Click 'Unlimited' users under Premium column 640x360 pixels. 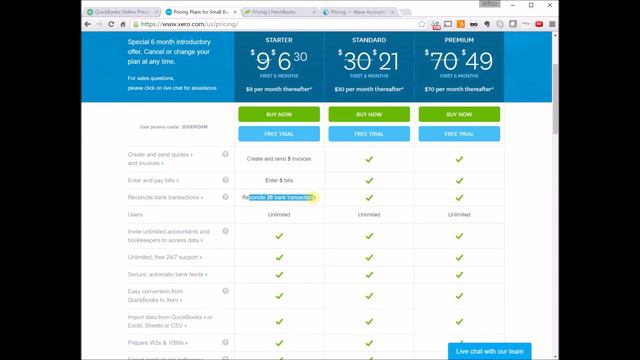point(459,215)
